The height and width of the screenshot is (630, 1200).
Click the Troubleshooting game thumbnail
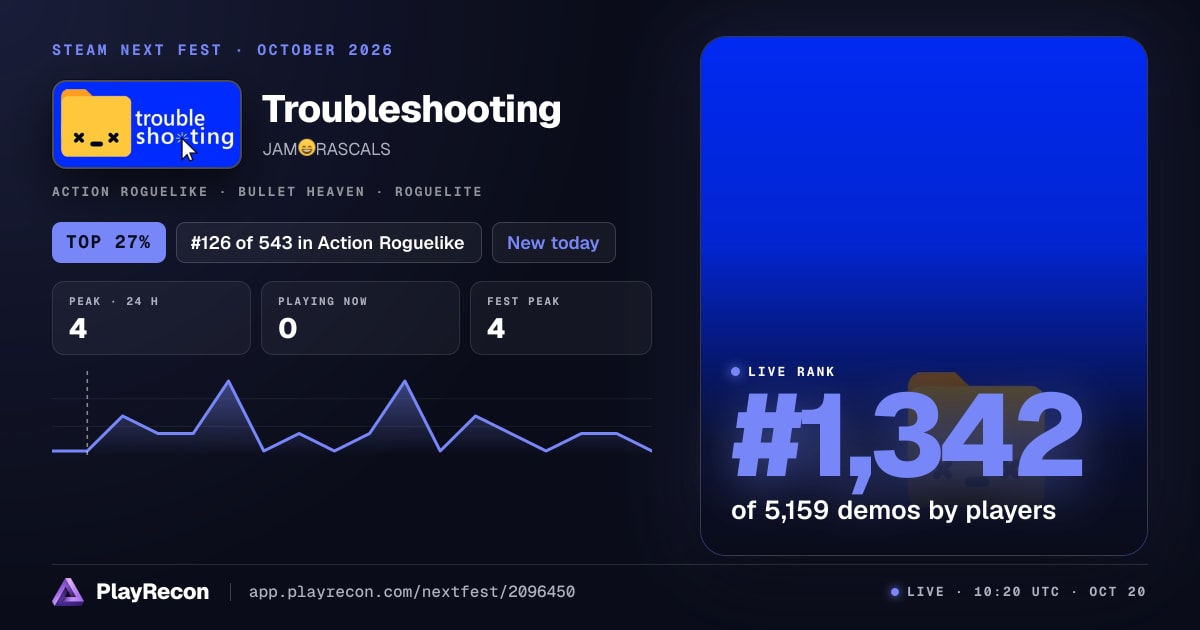point(147,124)
